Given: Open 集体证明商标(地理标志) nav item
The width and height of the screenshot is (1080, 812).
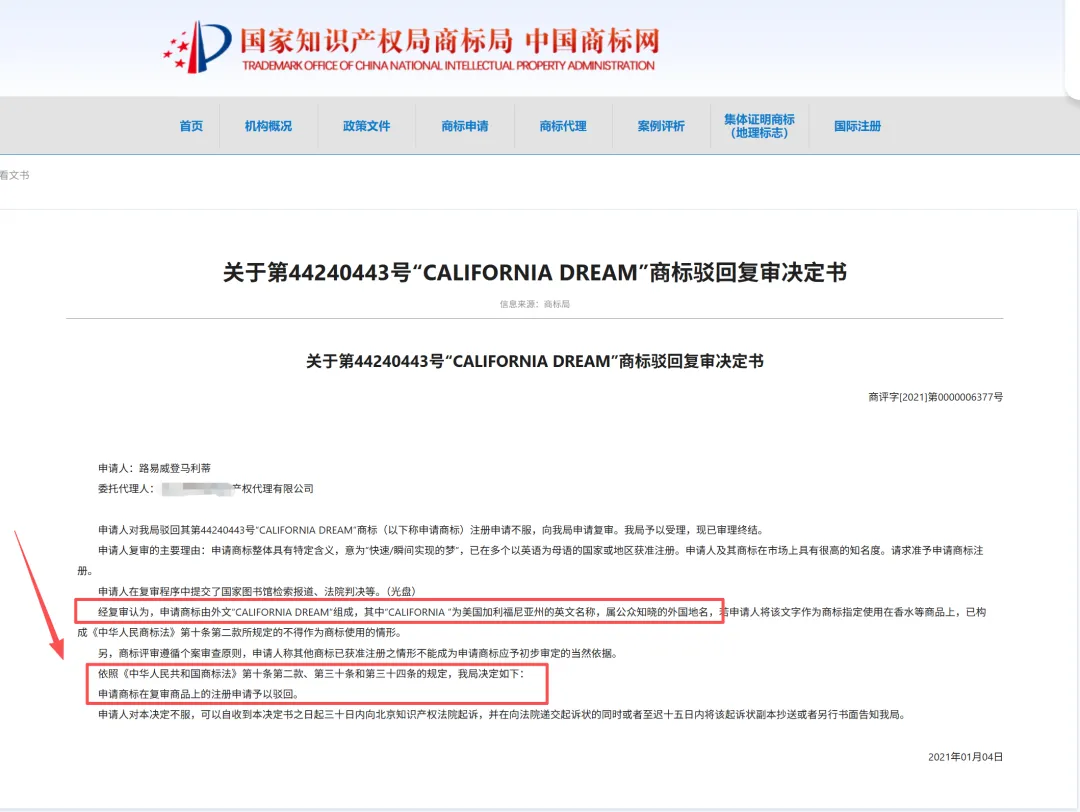Looking at the screenshot, I should point(759,126).
